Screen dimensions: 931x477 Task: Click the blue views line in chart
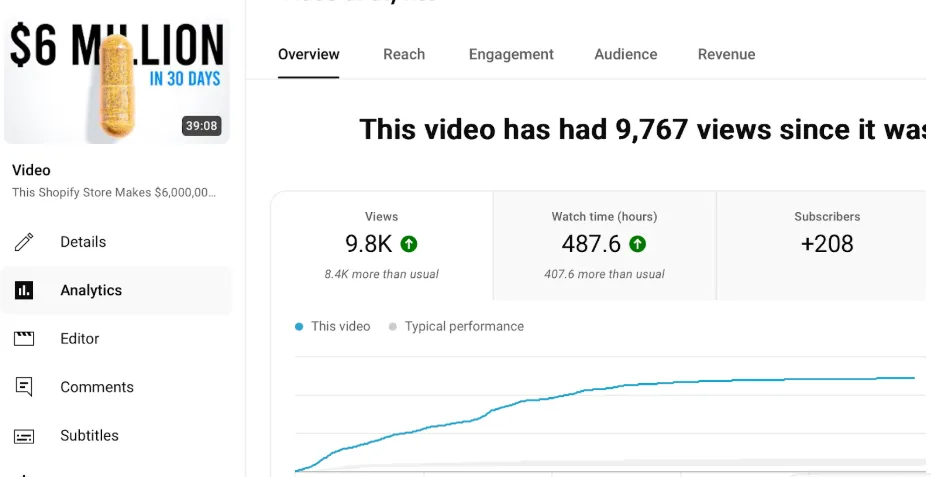tap(604, 389)
